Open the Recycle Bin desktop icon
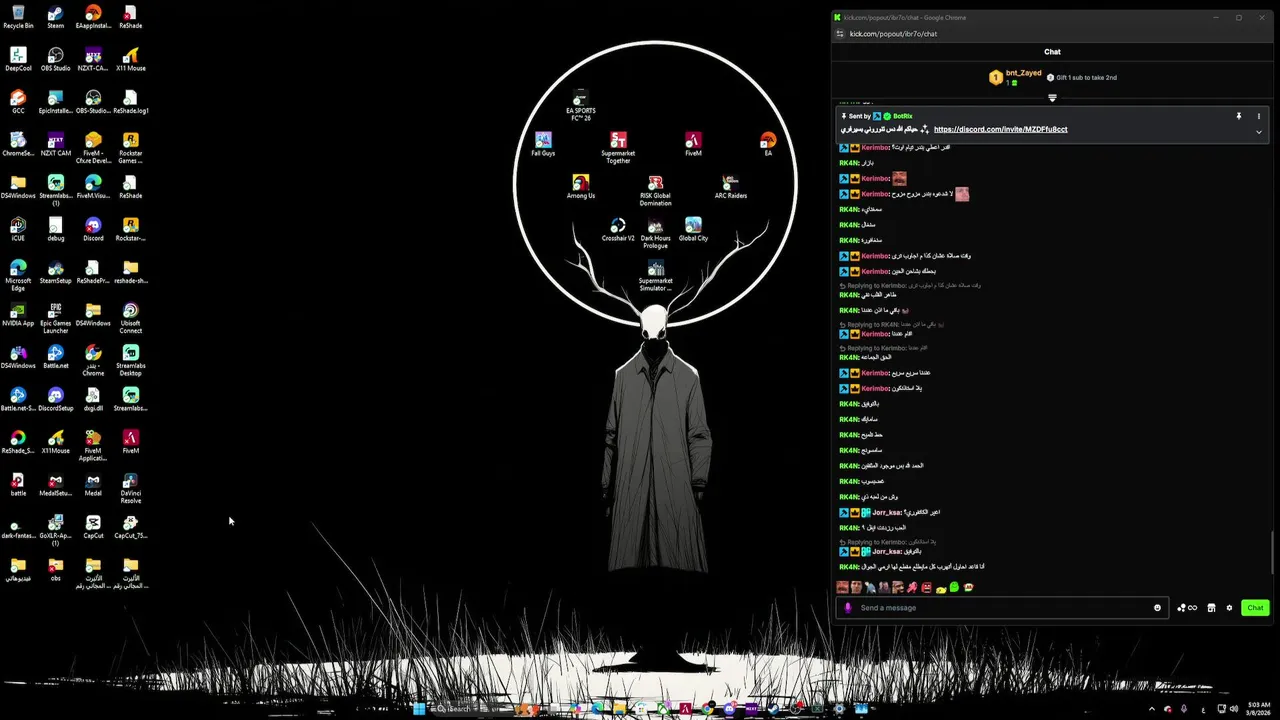The width and height of the screenshot is (1280, 720). pyautogui.click(x=18, y=17)
